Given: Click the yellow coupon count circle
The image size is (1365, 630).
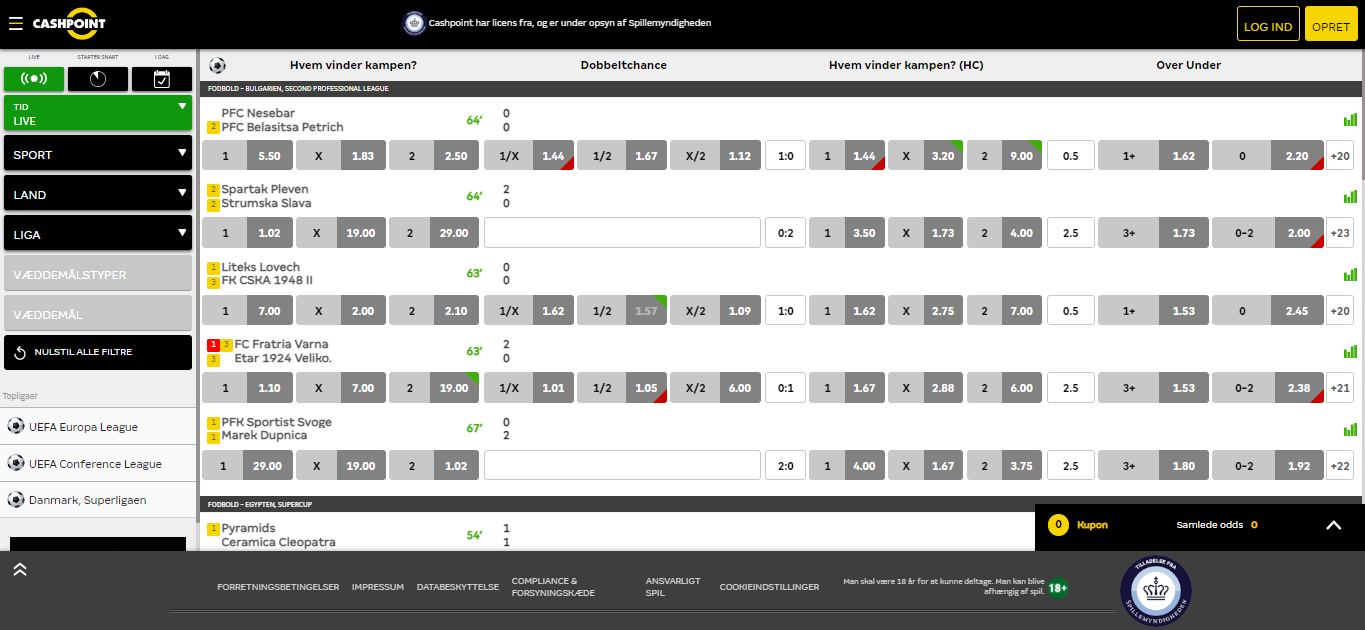Looking at the screenshot, I should pos(1057,524).
